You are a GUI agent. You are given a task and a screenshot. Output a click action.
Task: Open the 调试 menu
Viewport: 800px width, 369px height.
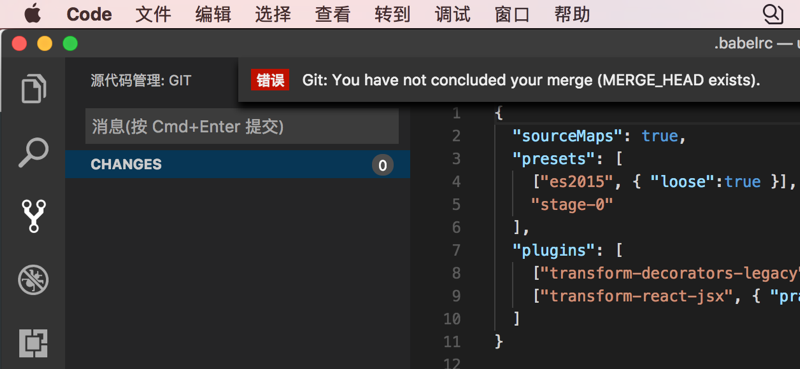453,14
